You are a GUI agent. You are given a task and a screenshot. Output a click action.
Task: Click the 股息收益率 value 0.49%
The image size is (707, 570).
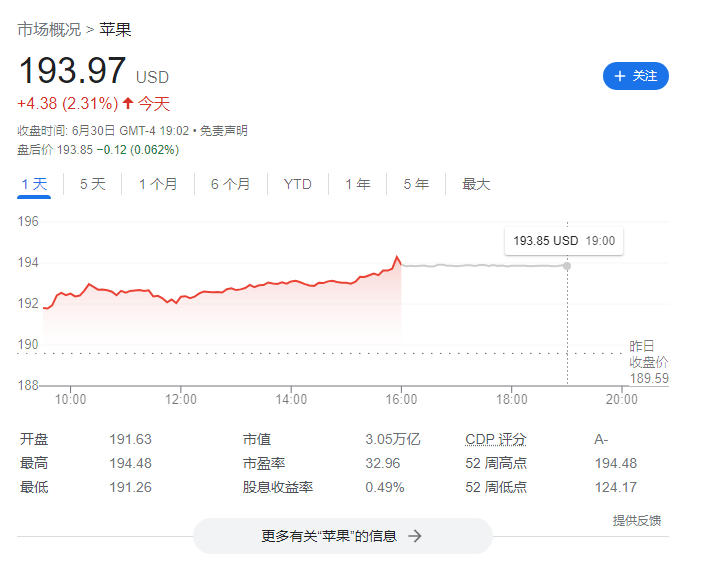(x=385, y=487)
